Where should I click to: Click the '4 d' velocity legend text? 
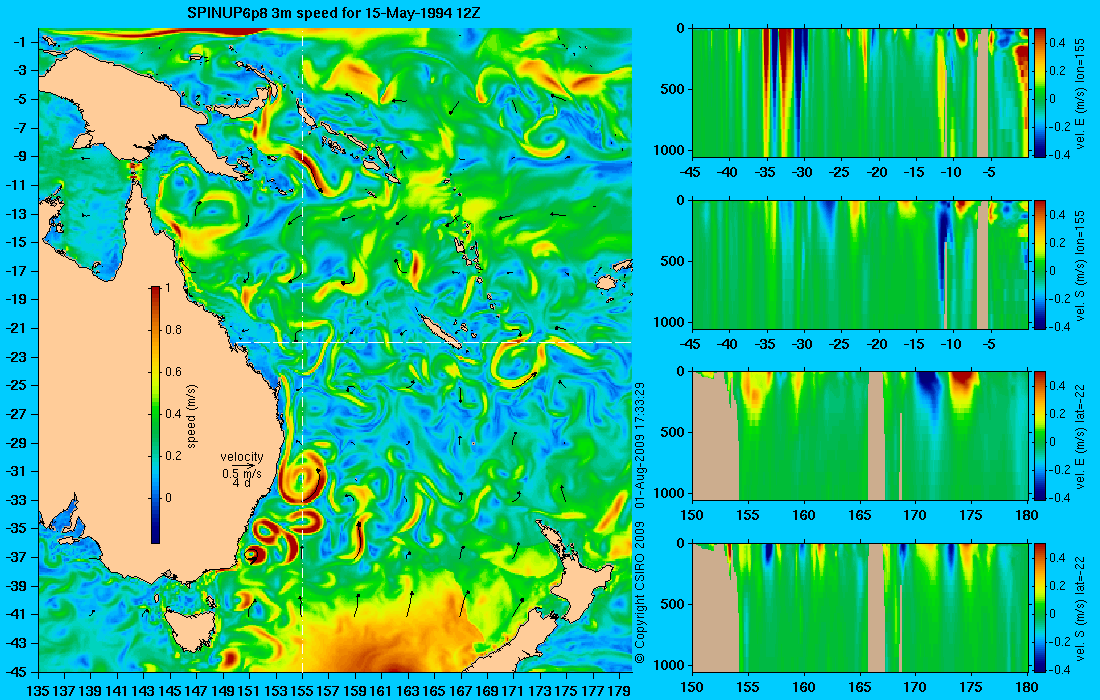coord(241,483)
